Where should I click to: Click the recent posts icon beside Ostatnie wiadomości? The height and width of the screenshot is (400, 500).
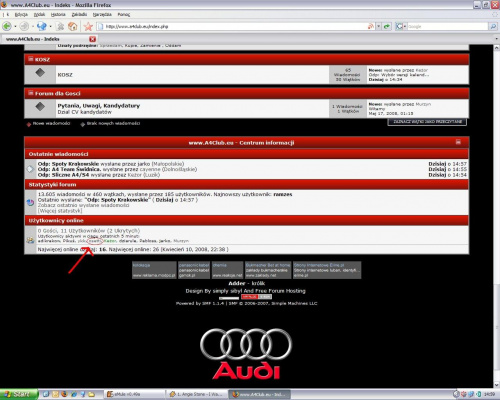pos(30,169)
